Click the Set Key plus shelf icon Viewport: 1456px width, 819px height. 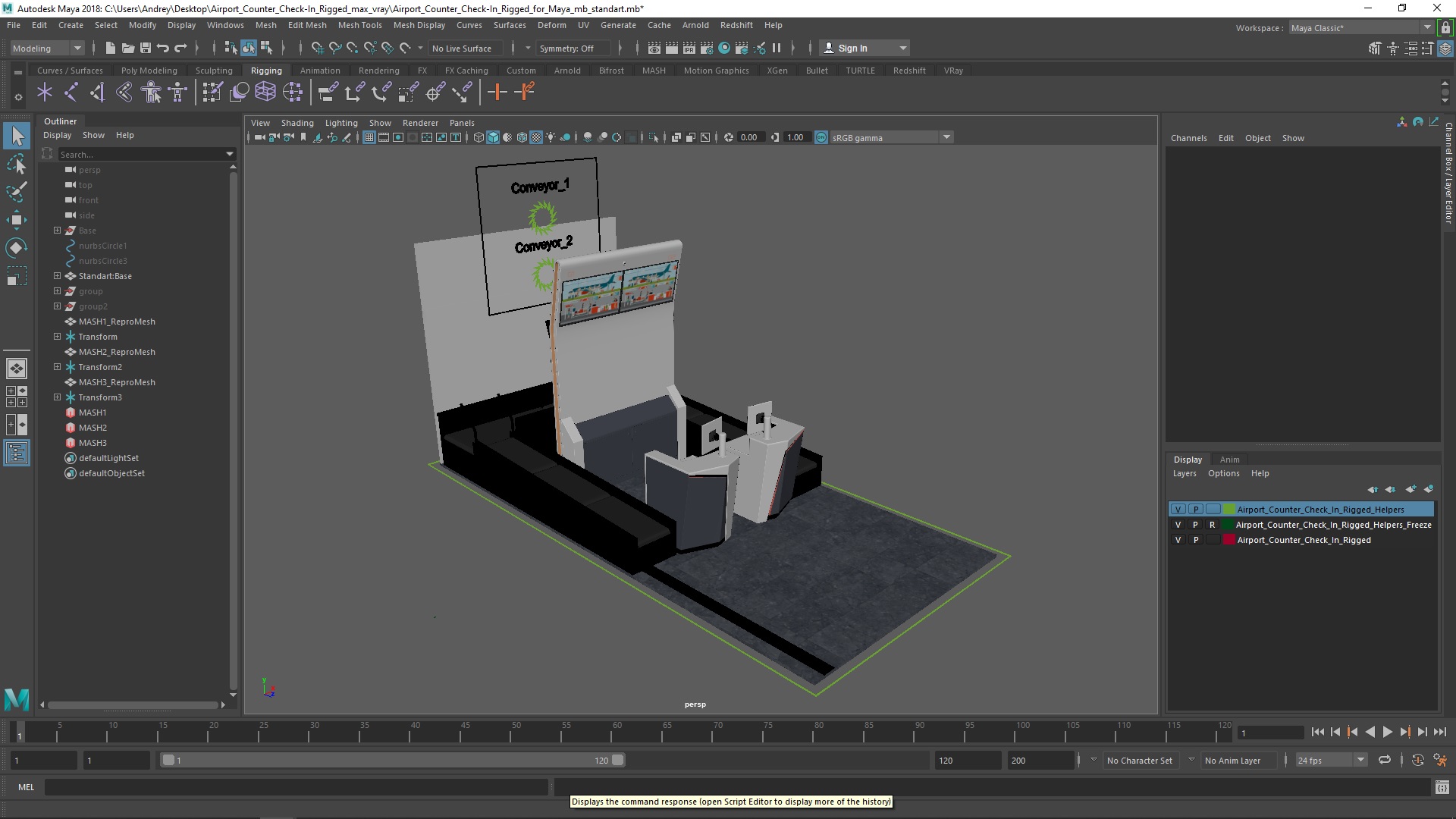click(x=497, y=93)
